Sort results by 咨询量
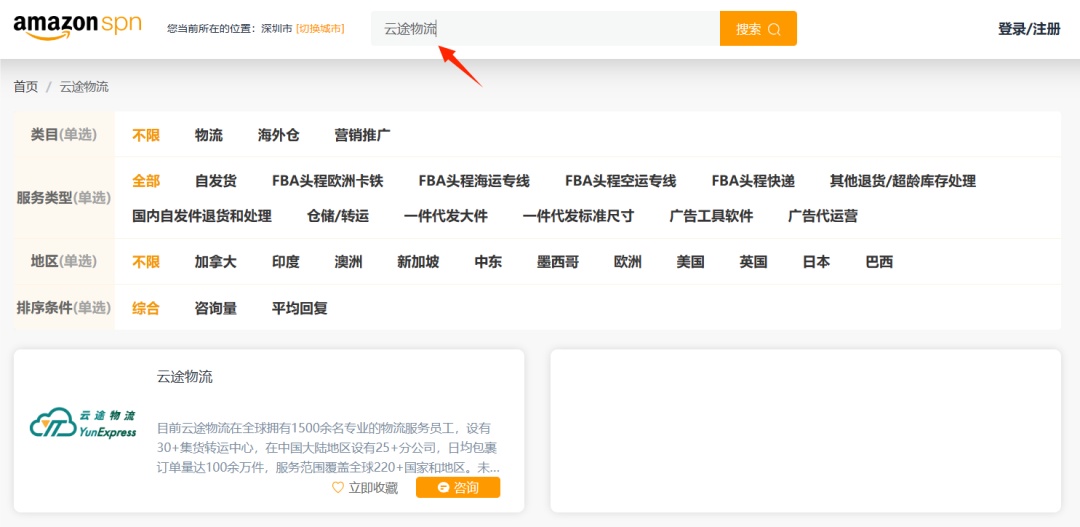Screen dimensions: 1080x527 (216, 308)
